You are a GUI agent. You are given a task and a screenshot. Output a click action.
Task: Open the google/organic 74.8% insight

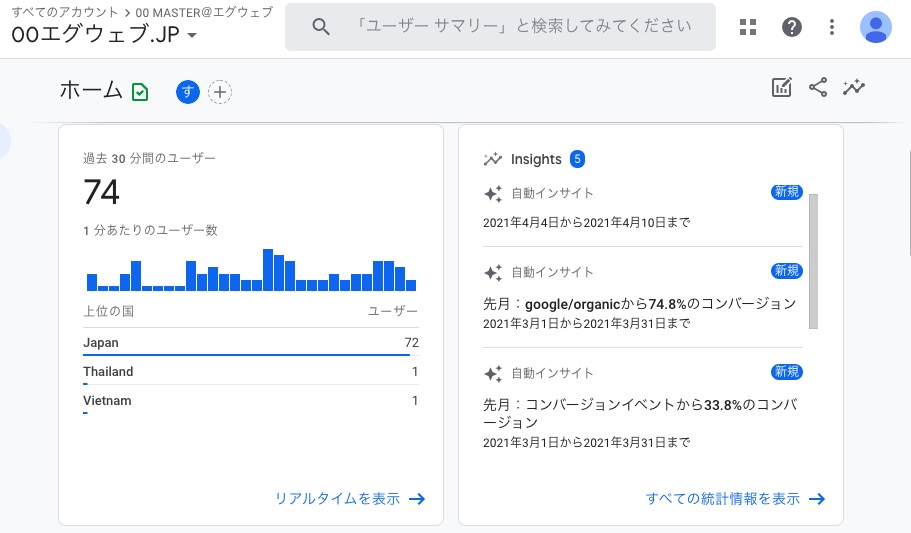coord(640,303)
